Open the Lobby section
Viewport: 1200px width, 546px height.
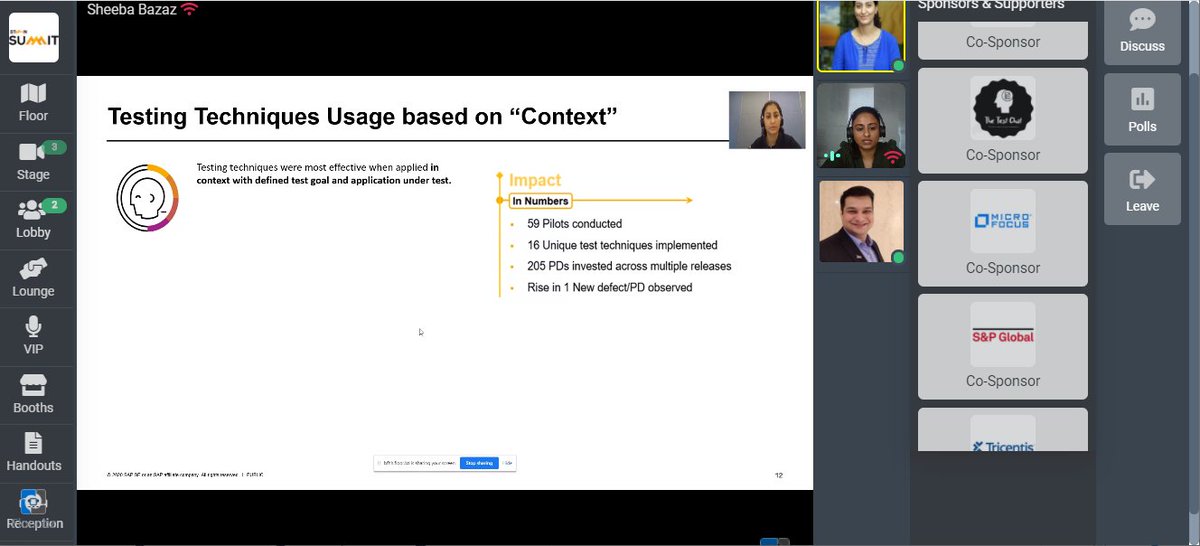coord(34,219)
